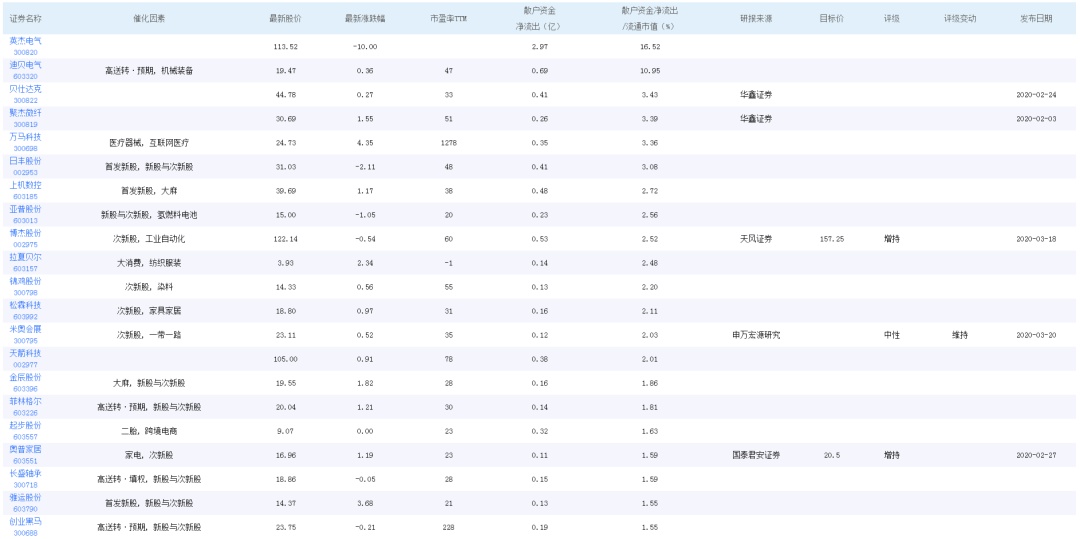Select the 中性 rating cell
1080x539 pixels.
coord(892,335)
